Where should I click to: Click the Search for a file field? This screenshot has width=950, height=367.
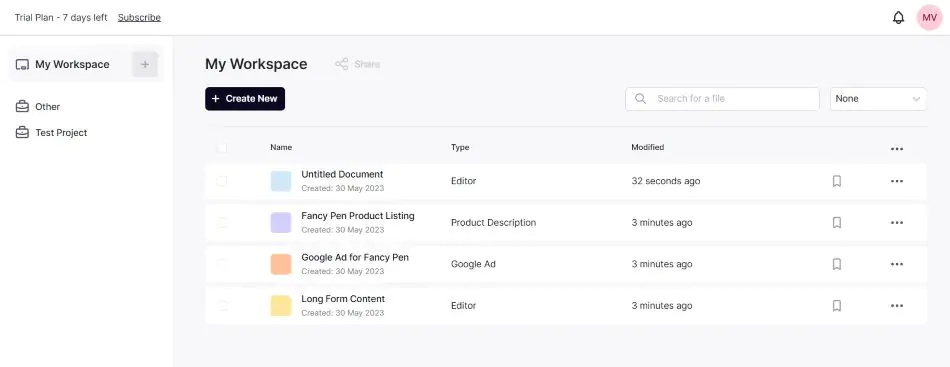[722, 99]
